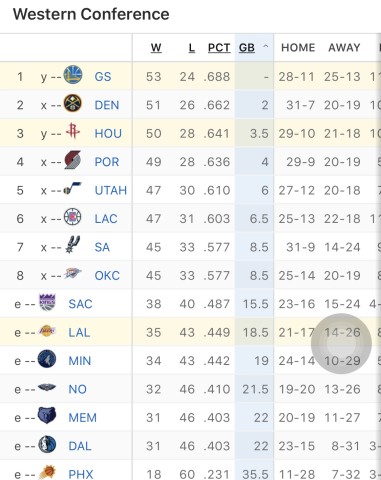
Task: Open the LA Clippers logo
Action: pos(73,217)
